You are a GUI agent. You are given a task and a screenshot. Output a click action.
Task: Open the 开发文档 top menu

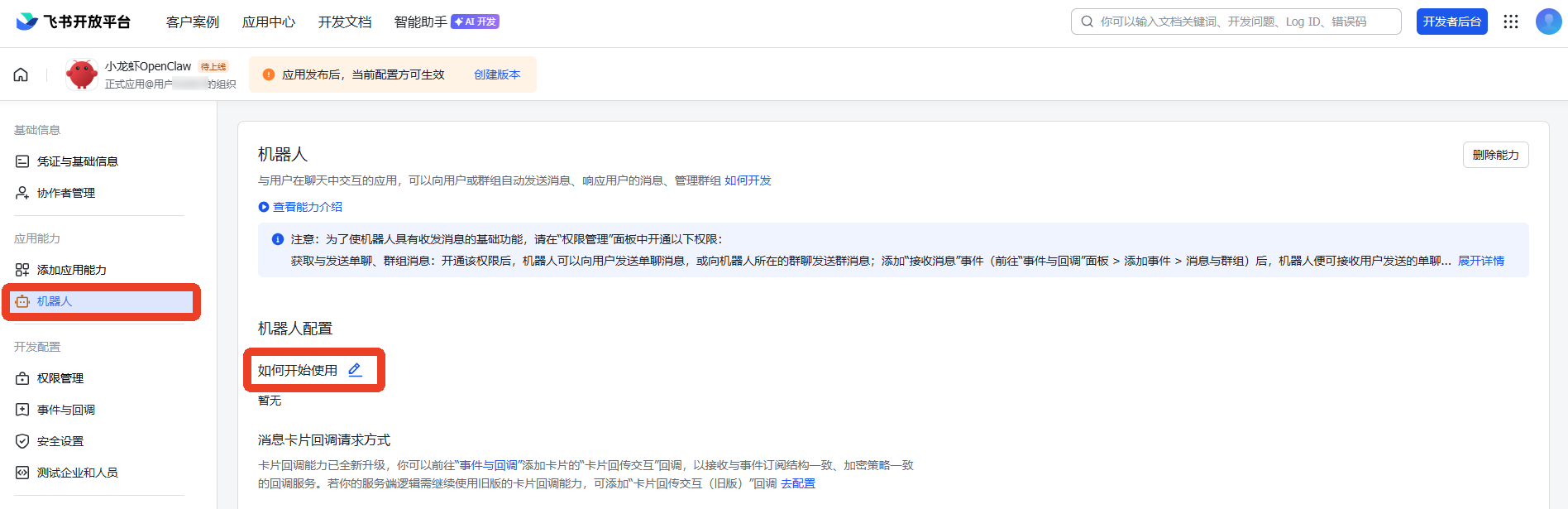344,22
